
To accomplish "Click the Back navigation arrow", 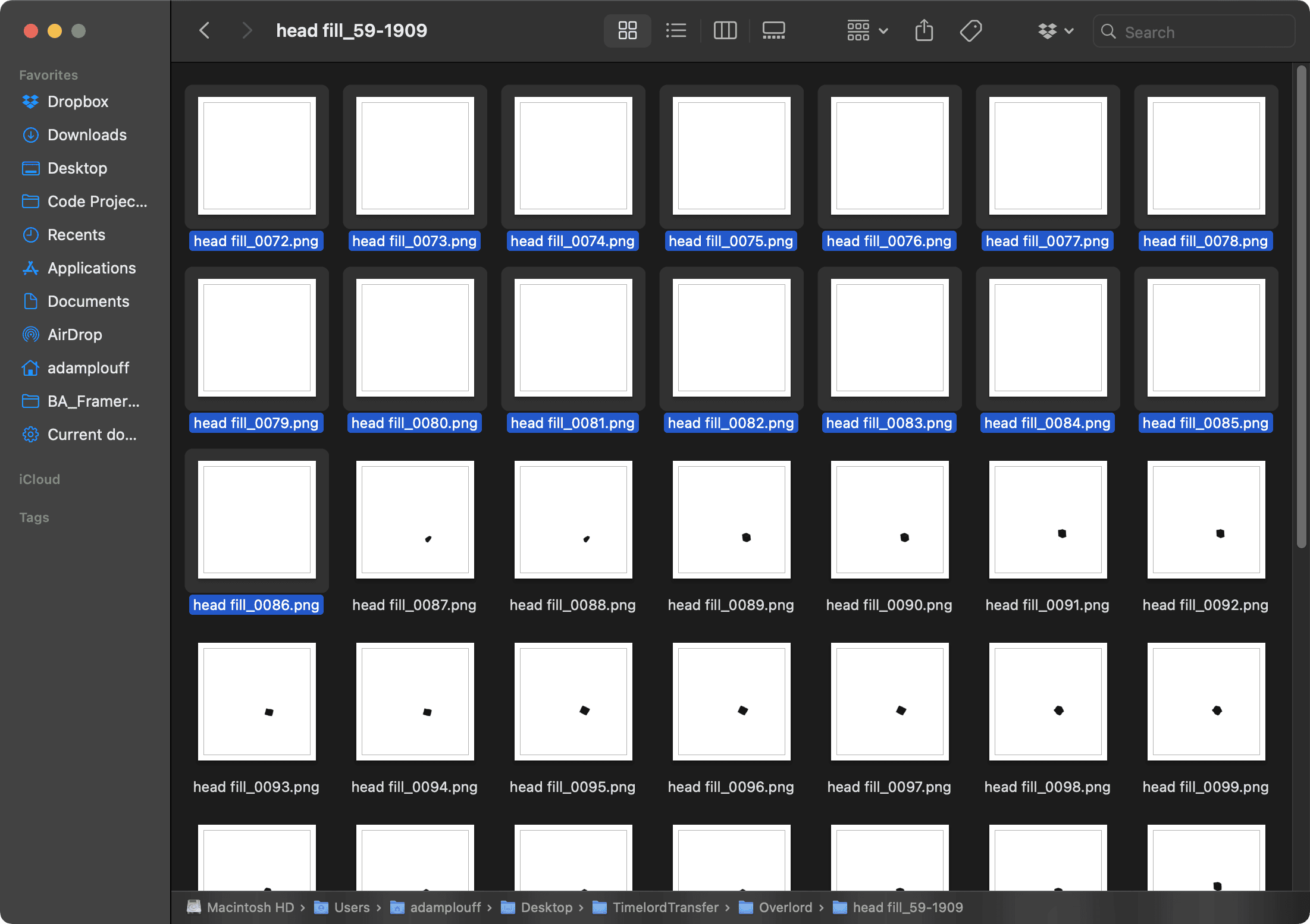I will 205,30.
